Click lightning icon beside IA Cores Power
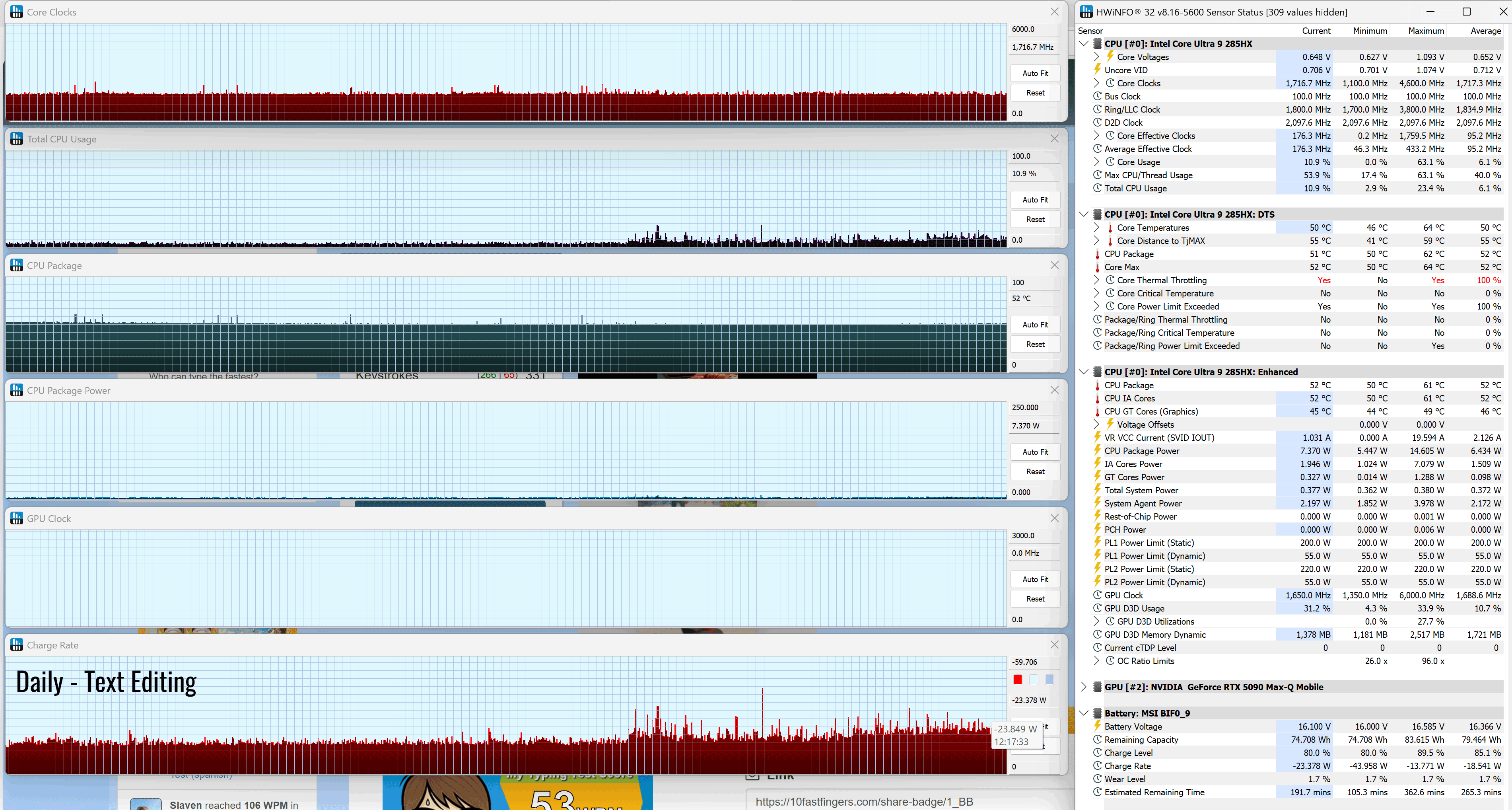This screenshot has height=810, width=1512. 1097,463
